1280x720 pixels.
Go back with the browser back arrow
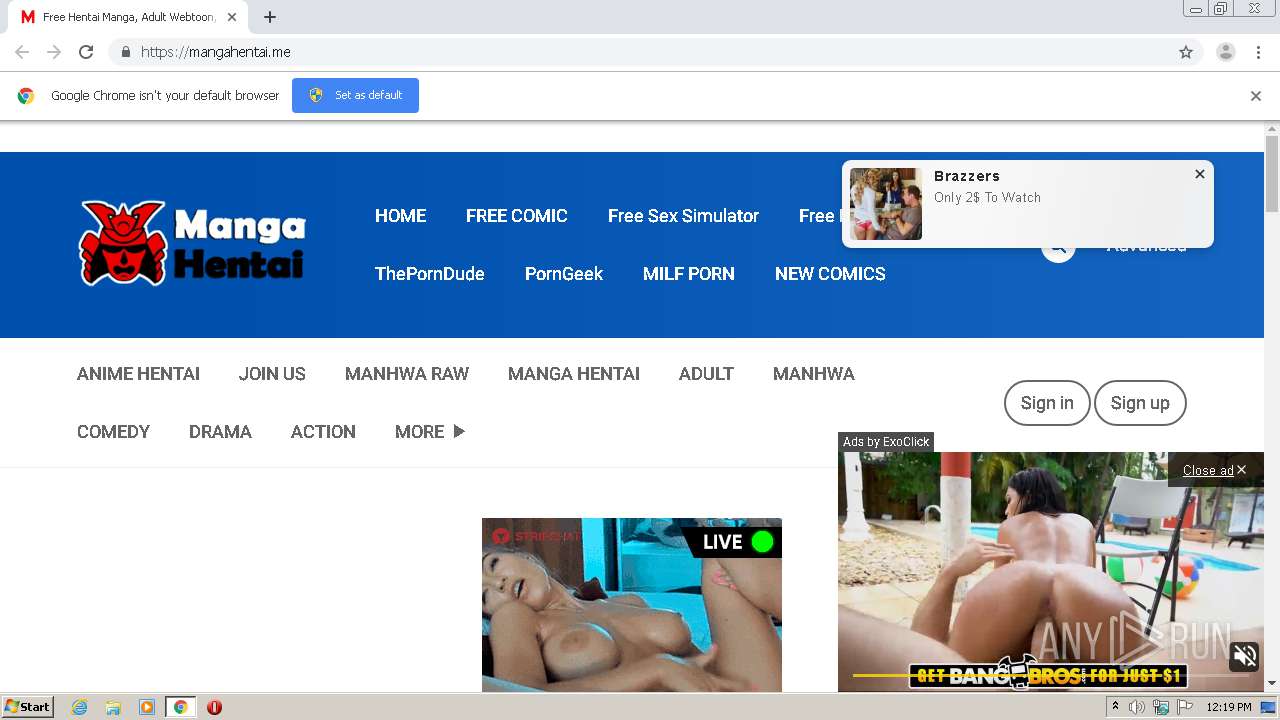click(22, 52)
